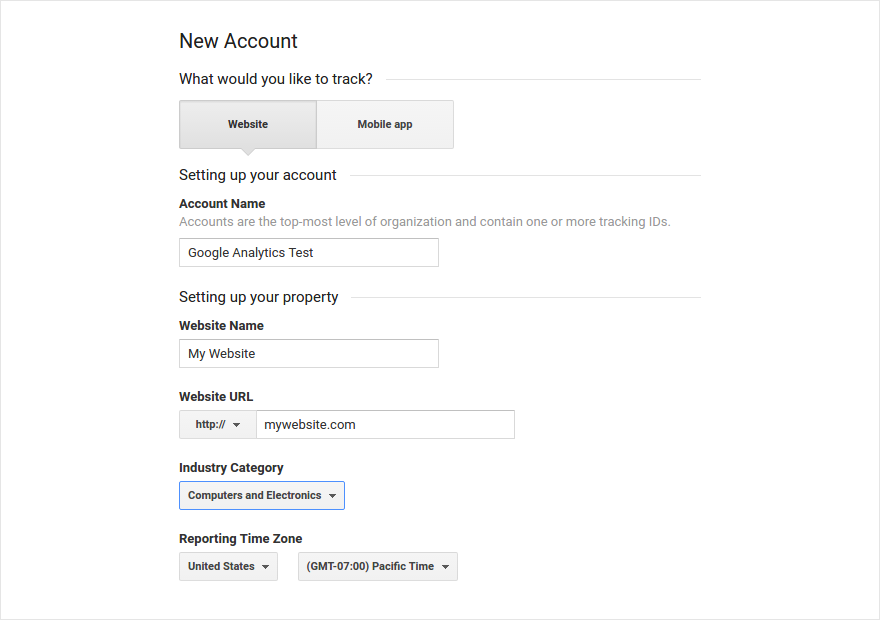Switch to the Mobile app tab

385,125
